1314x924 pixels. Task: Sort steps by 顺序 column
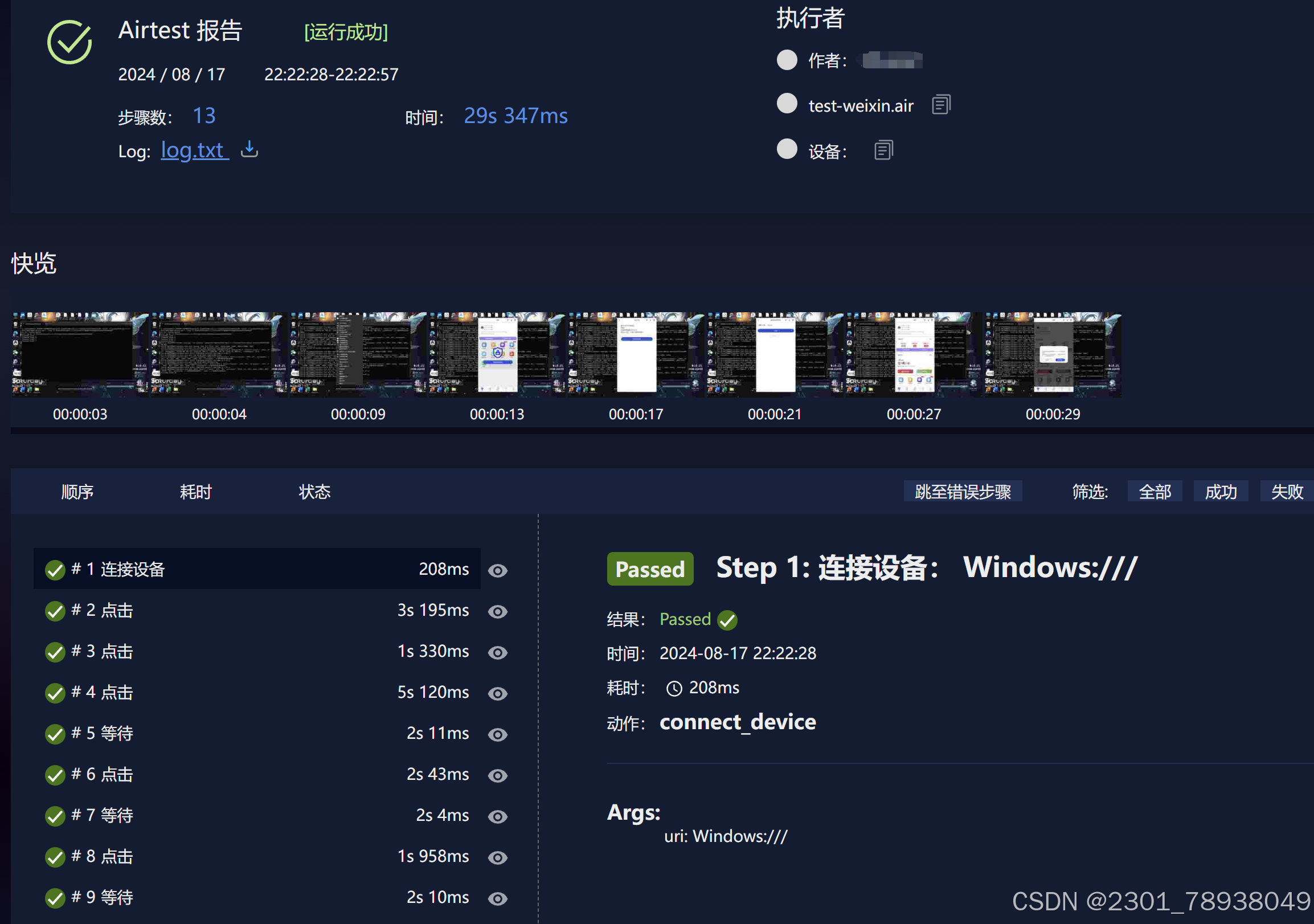[77, 491]
